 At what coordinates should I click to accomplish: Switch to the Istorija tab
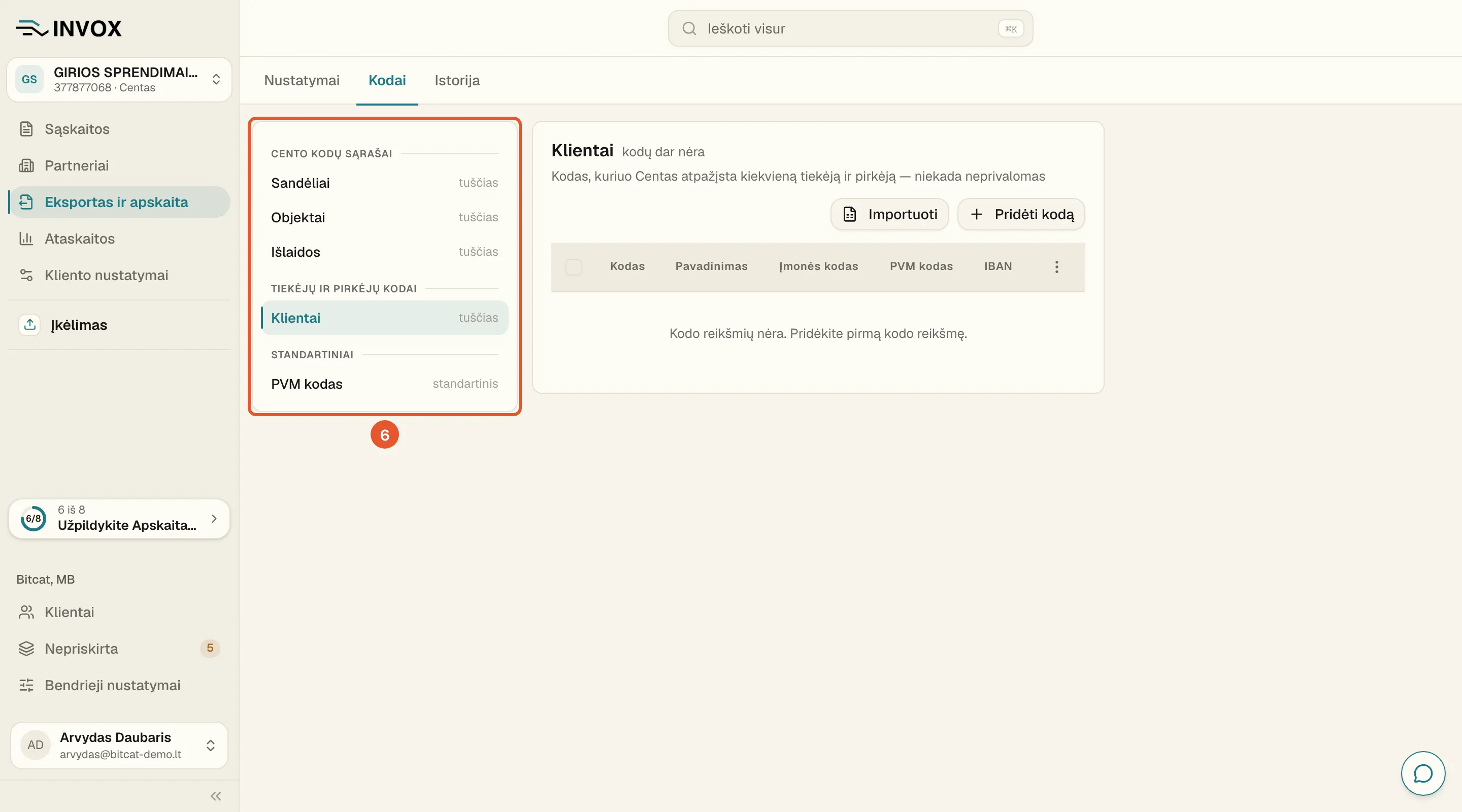click(457, 81)
